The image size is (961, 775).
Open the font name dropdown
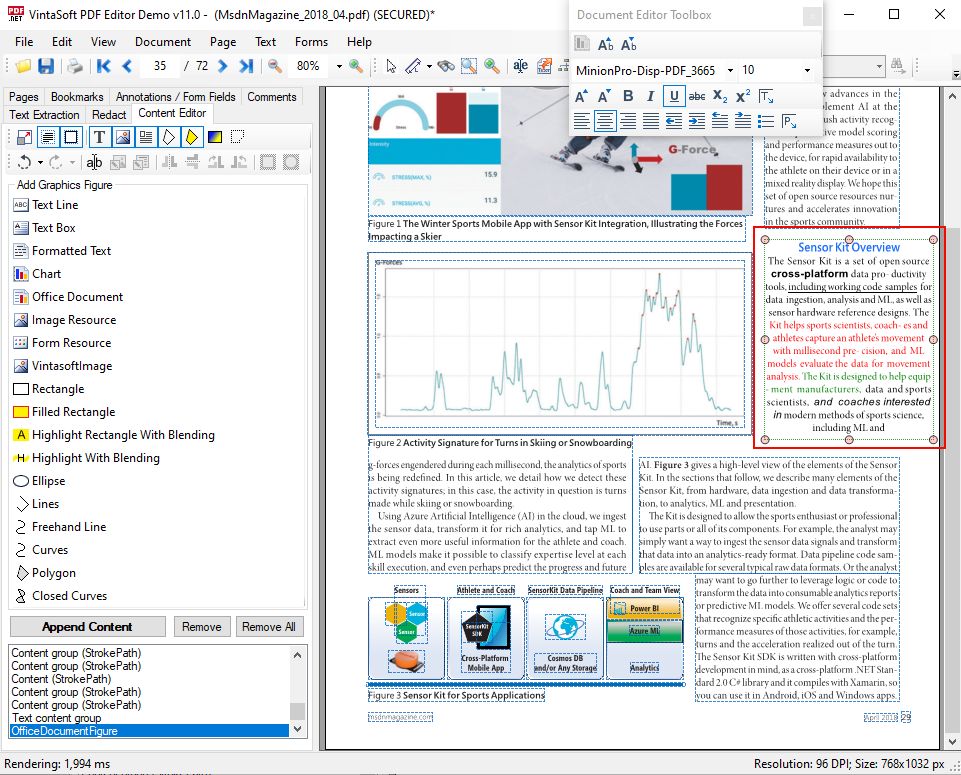(730, 70)
